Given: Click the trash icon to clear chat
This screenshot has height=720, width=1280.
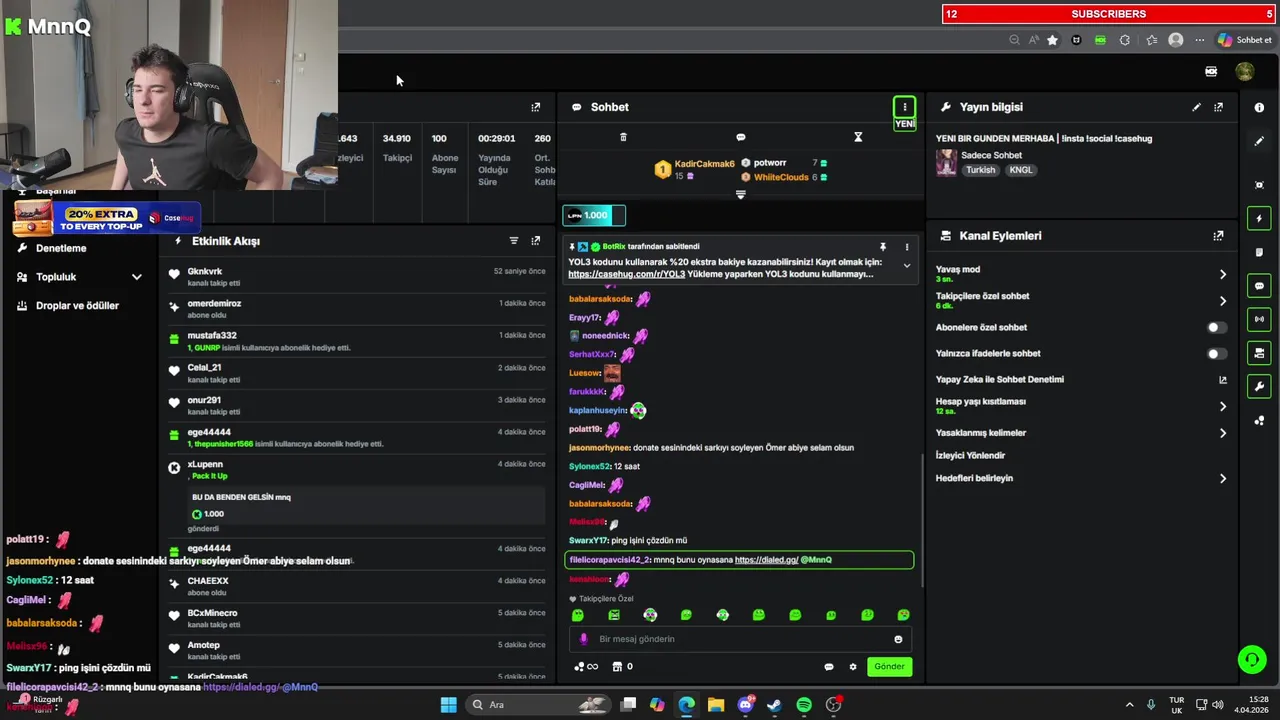Looking at the screenshot, I should pyautogui.click(x=623, y=137).
